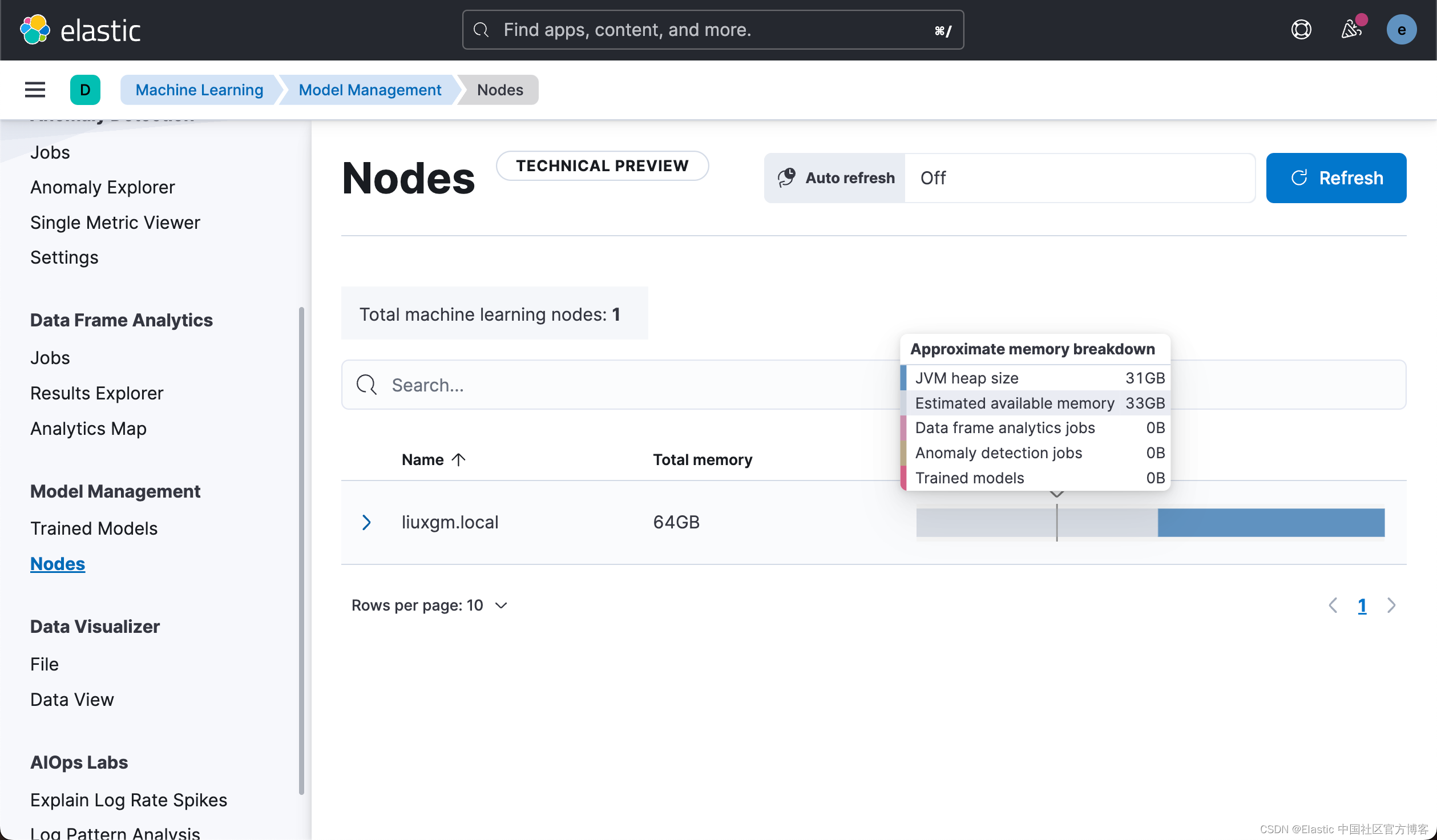The height and width of the screenshot is (840, 1437).
Task: Open Data Frame Analytics Jobs
Action: point(50,358)
